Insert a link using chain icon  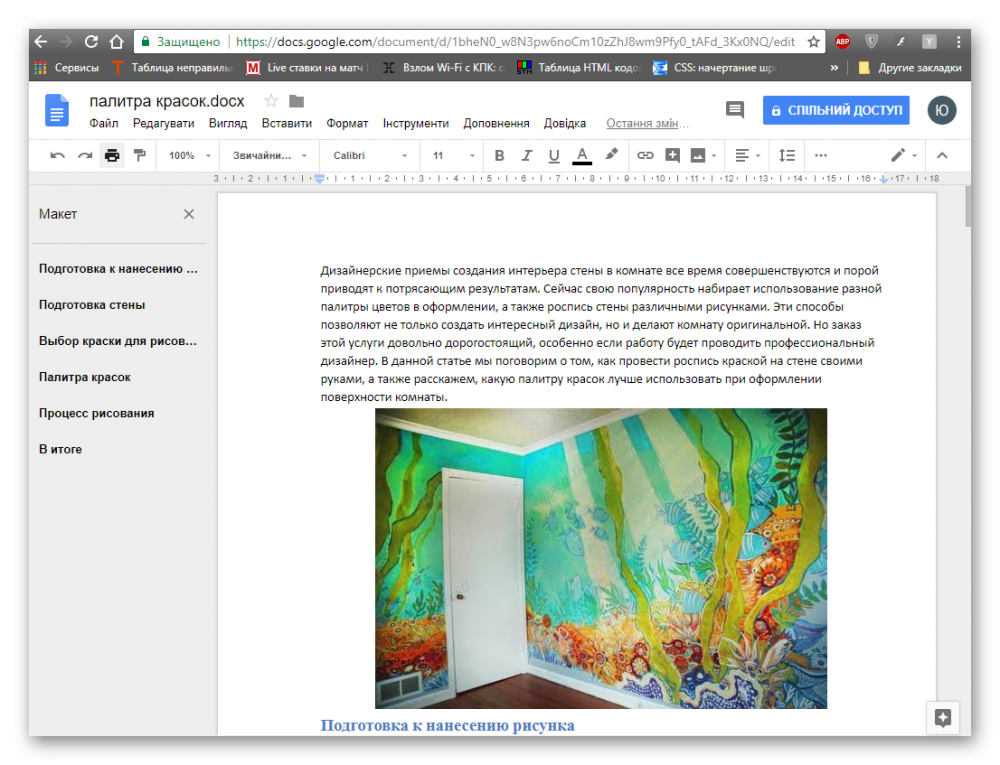tap(645, 156)
